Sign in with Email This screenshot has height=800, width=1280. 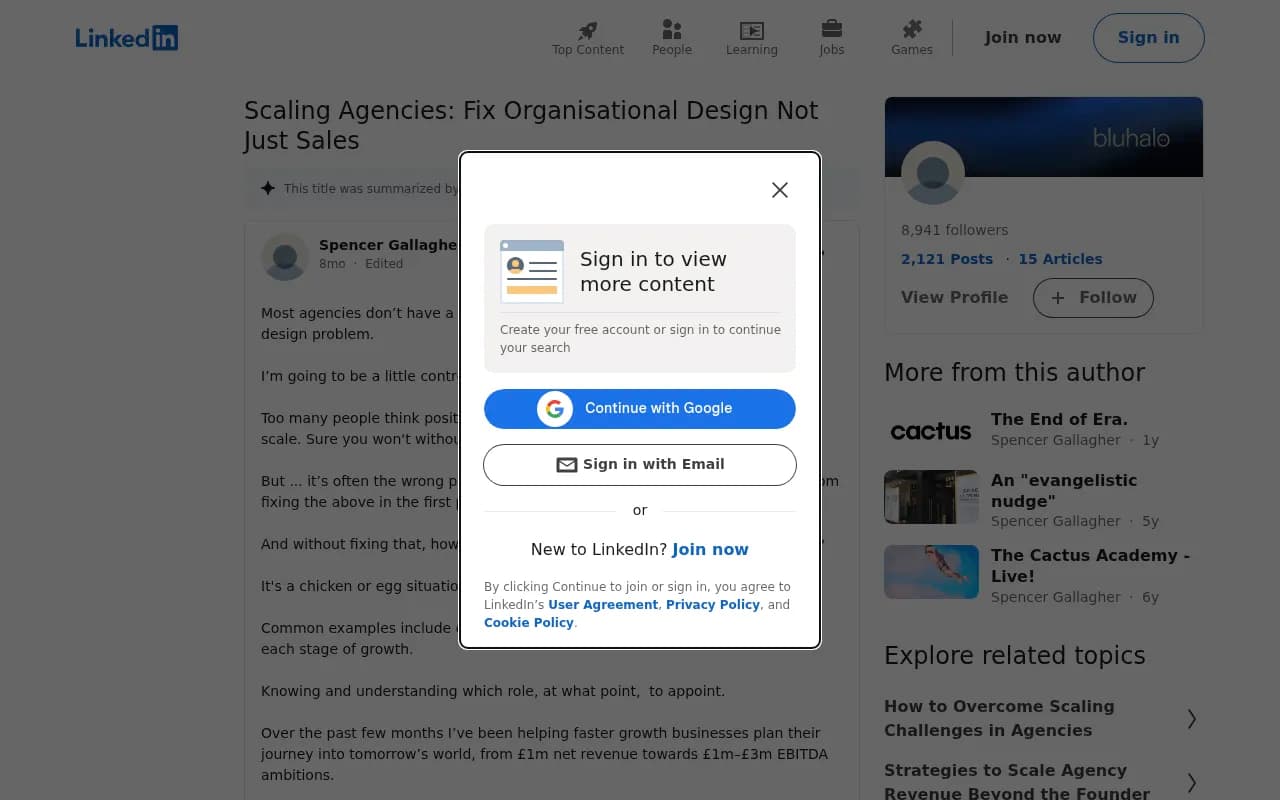coord(640,465)
